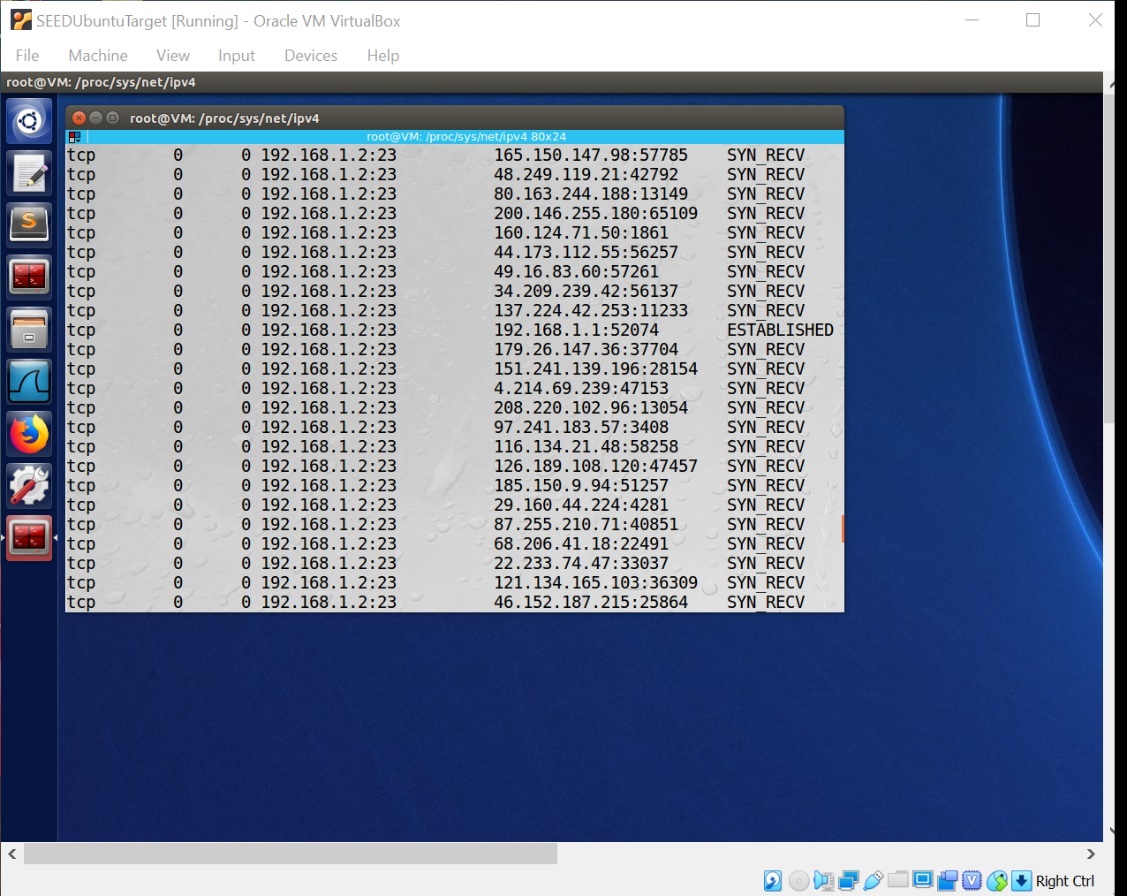The width and height of the screenshot is (1127, 896).
Task: Click the VirtualBox app icon in title bar
Action: [x=21, y=20]
